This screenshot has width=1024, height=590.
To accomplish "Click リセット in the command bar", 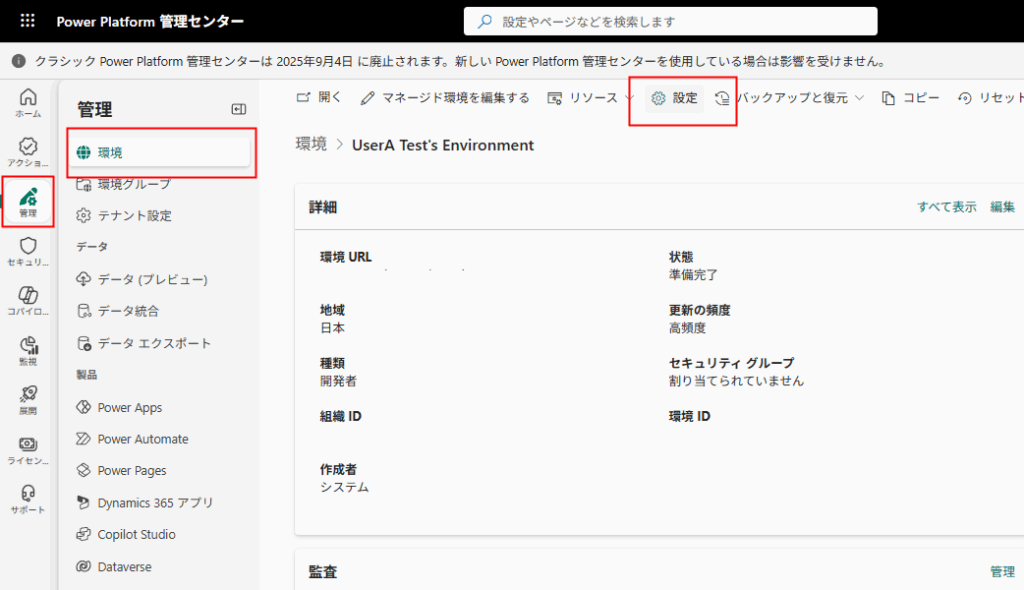I will [990, 98].
